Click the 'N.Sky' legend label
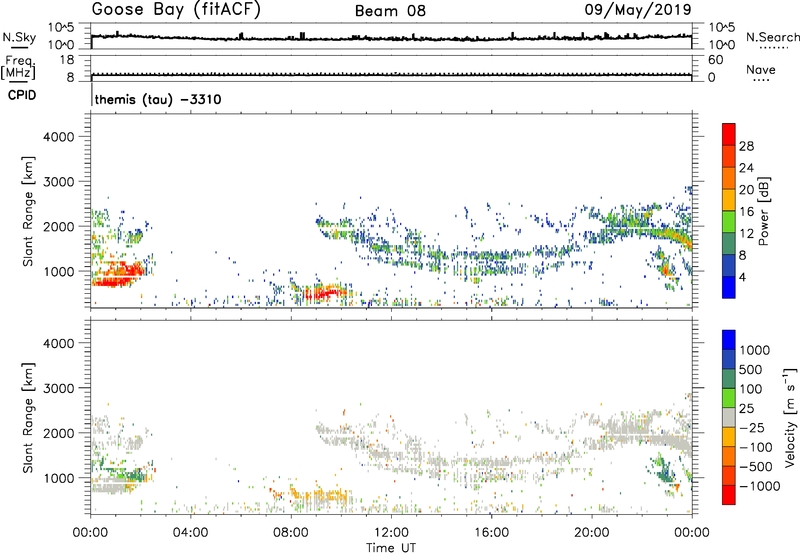Screen dimensions: 800x554 click(x=19, y=37)
